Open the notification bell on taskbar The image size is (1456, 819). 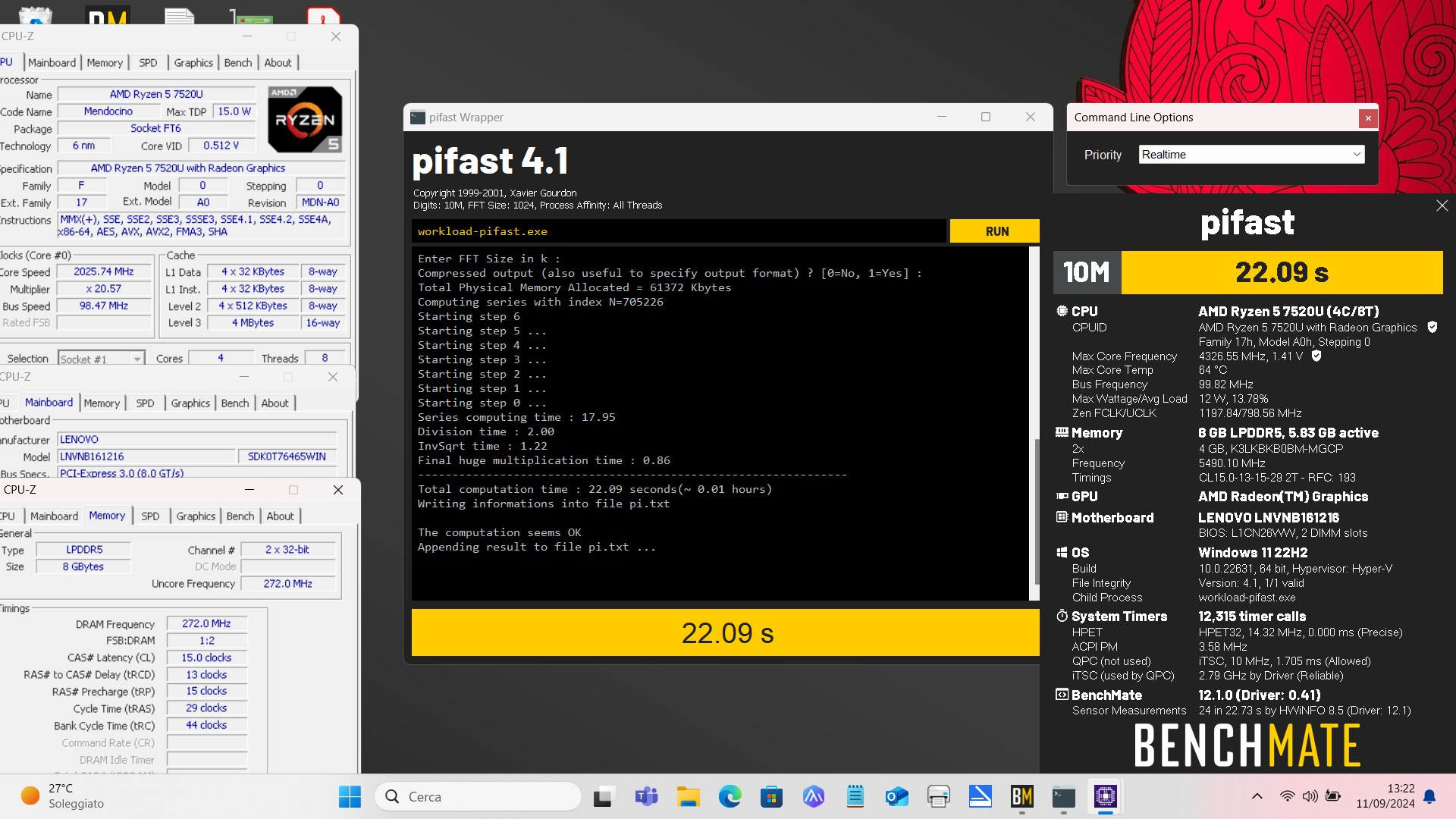(1429, 796)
